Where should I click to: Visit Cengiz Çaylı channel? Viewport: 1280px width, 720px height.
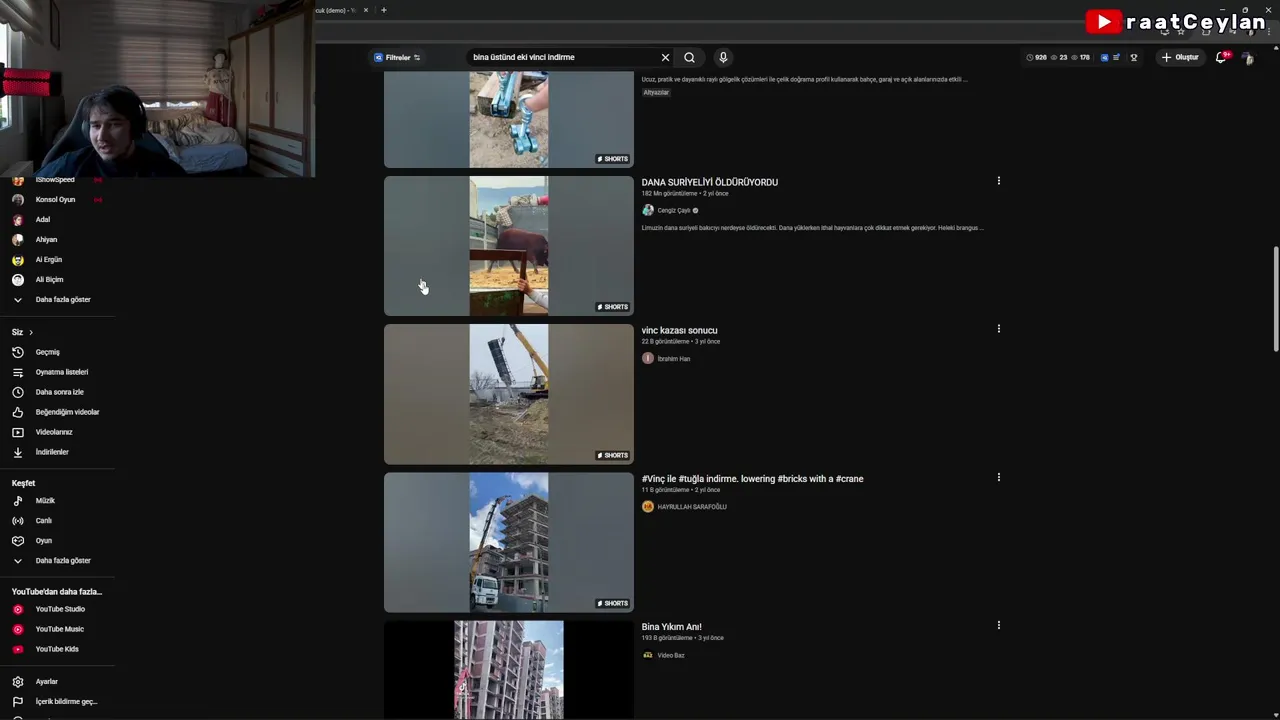point(674,210)
